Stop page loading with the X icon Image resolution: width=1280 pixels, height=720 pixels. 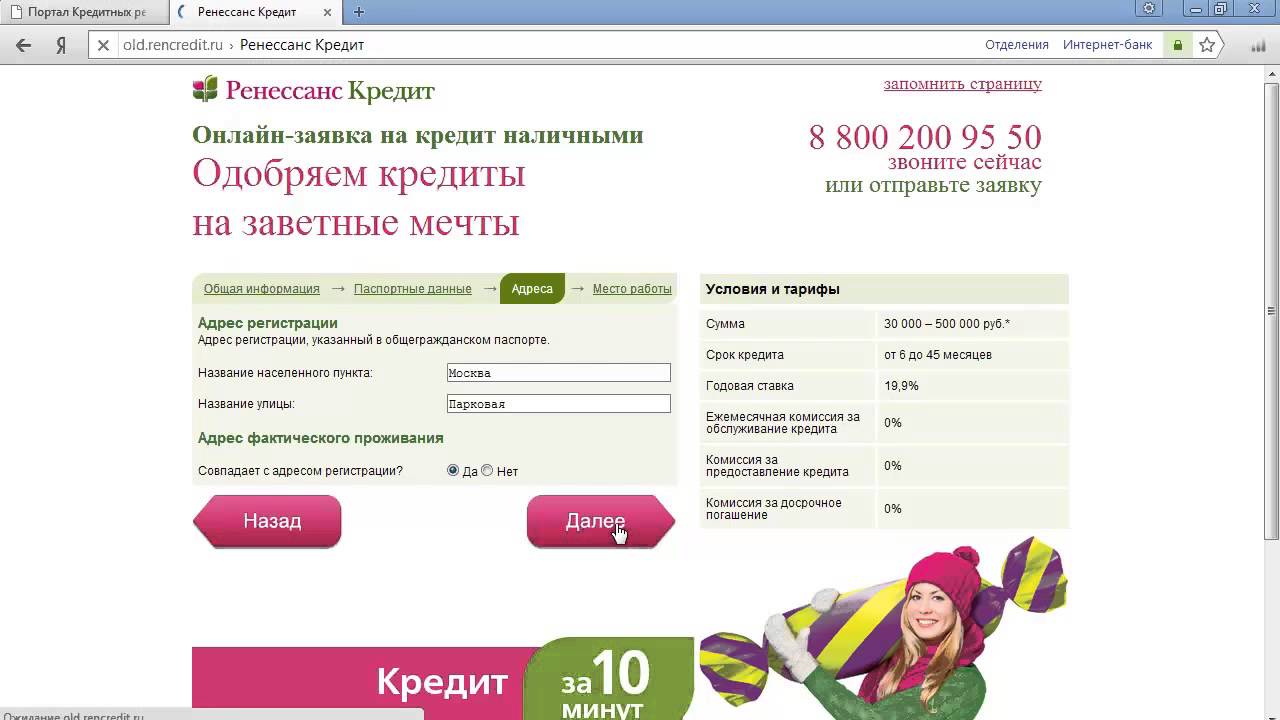[102, 45]
